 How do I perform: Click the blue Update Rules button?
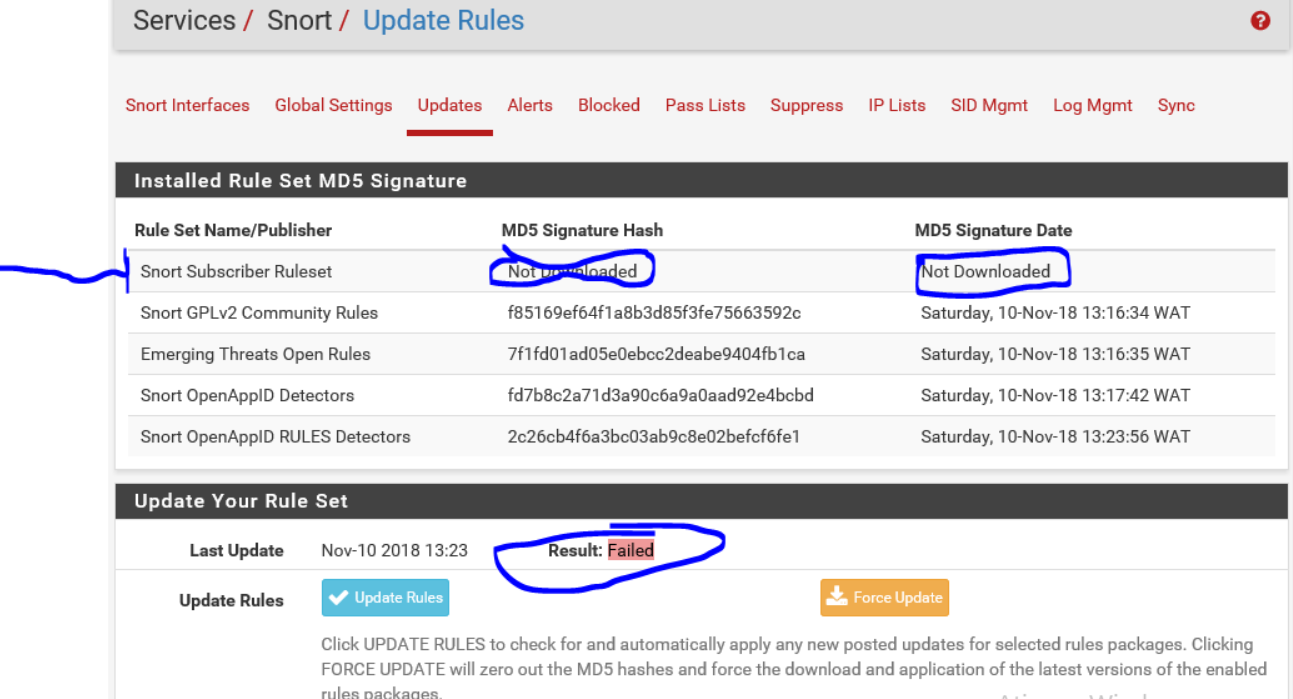pos(385,598)
